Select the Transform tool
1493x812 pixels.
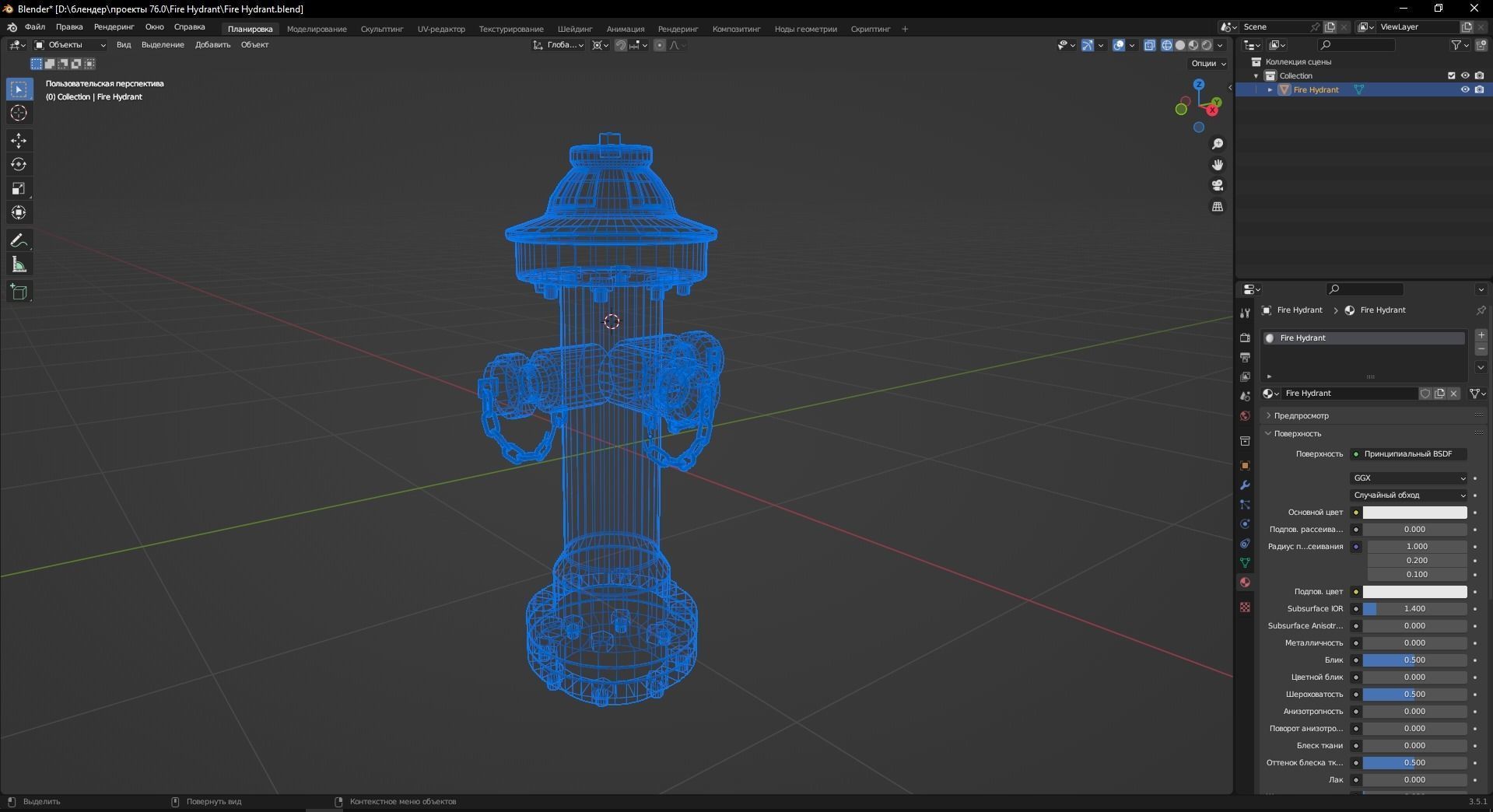[x=19, y=212]
